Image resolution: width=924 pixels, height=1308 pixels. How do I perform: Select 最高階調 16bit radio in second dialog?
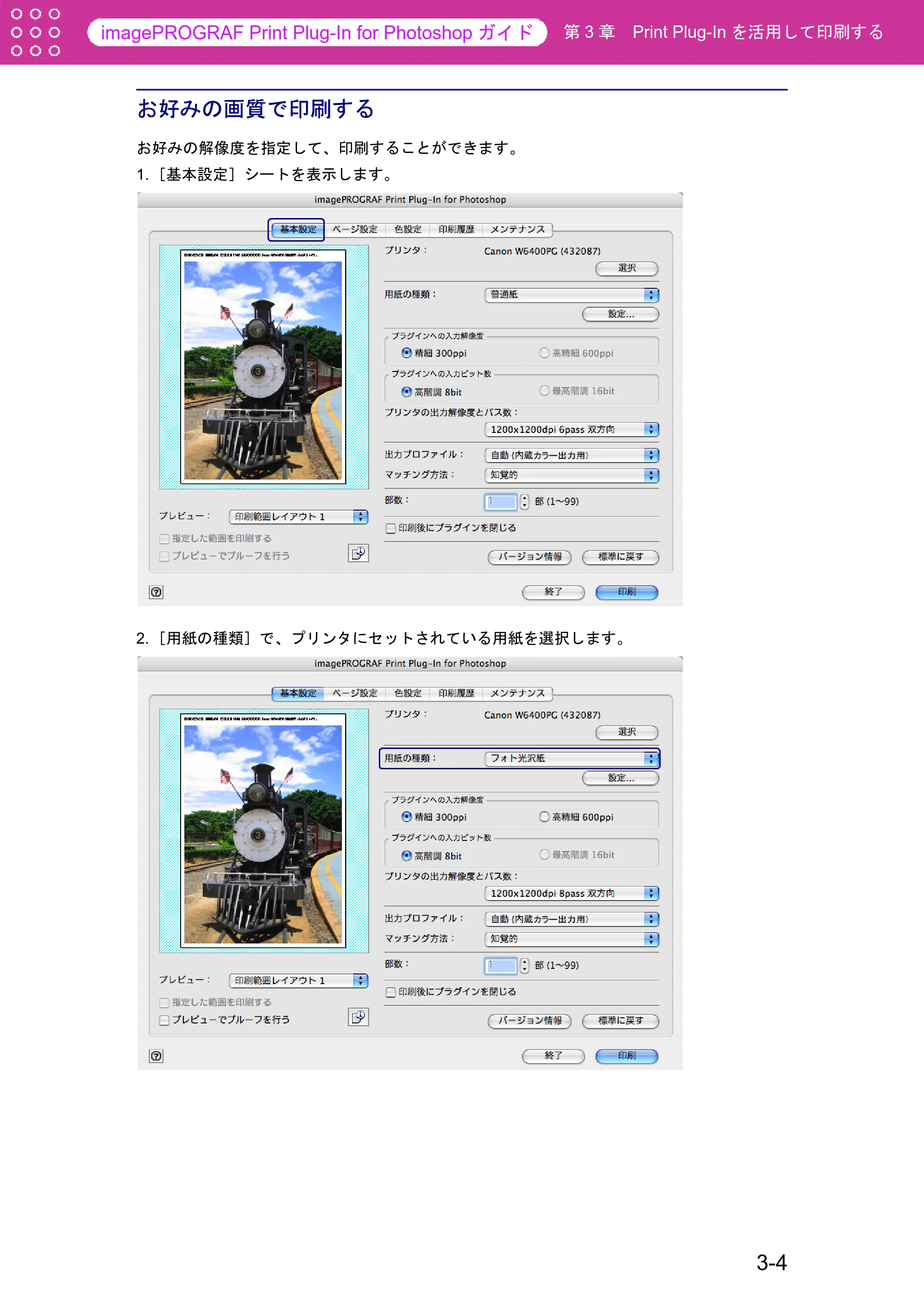click(x=544, y=855)
